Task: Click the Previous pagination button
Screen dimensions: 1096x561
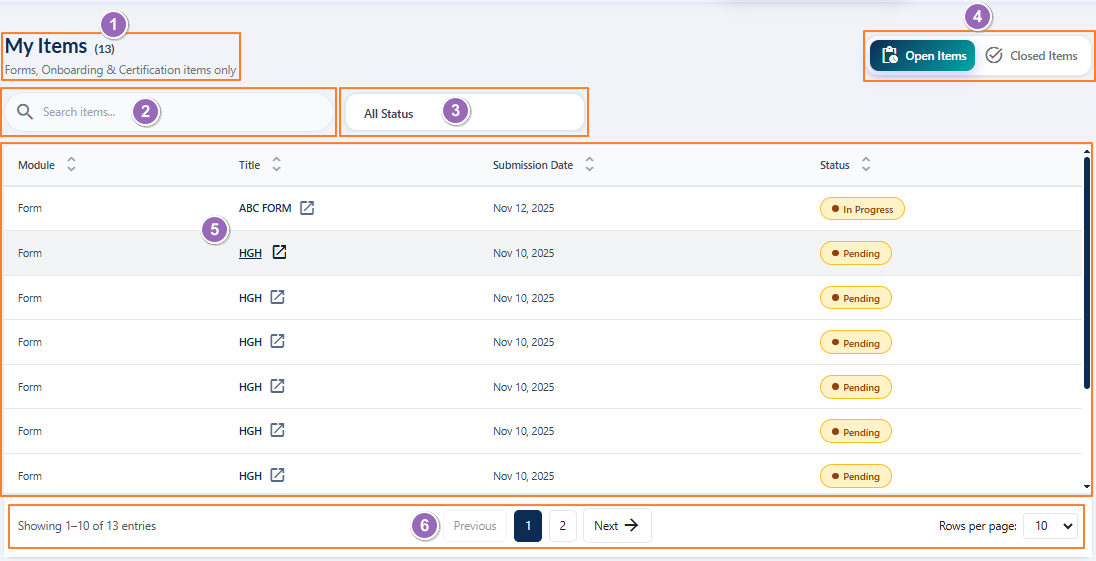Action: [x=475, y=526]
